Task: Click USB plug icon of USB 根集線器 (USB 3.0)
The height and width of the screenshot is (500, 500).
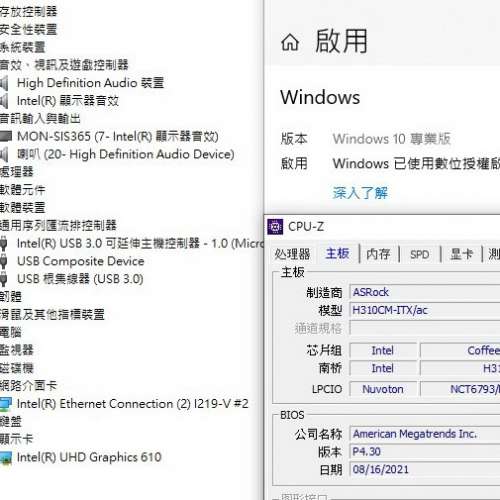Action: coord(4,279)
